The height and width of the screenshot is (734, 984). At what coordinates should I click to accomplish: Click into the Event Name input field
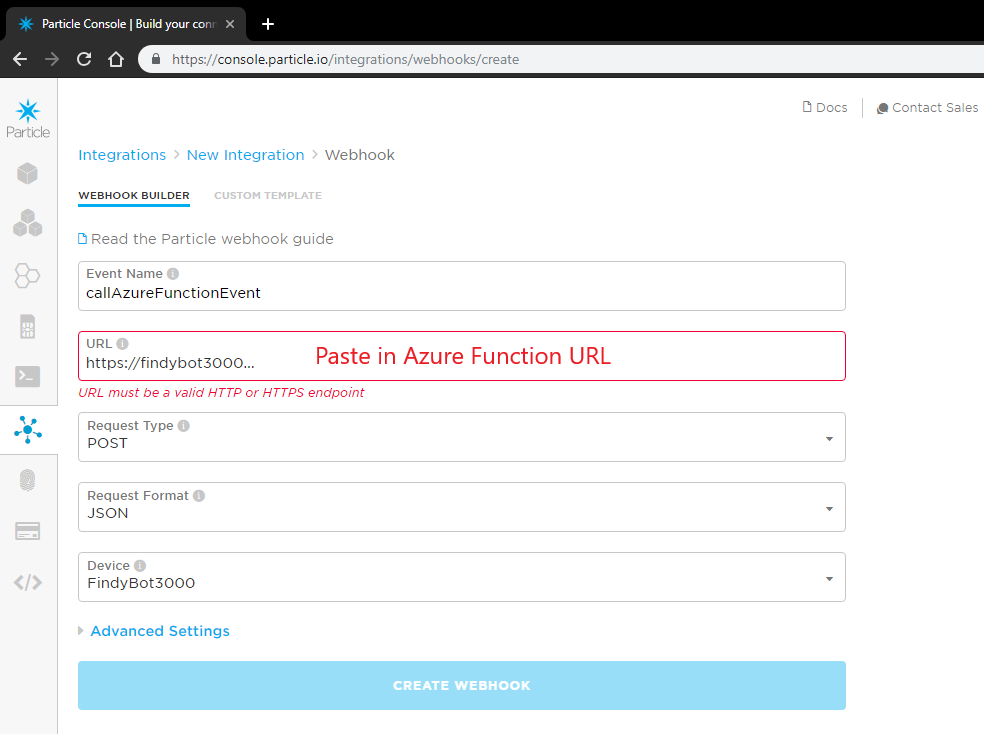462,286
